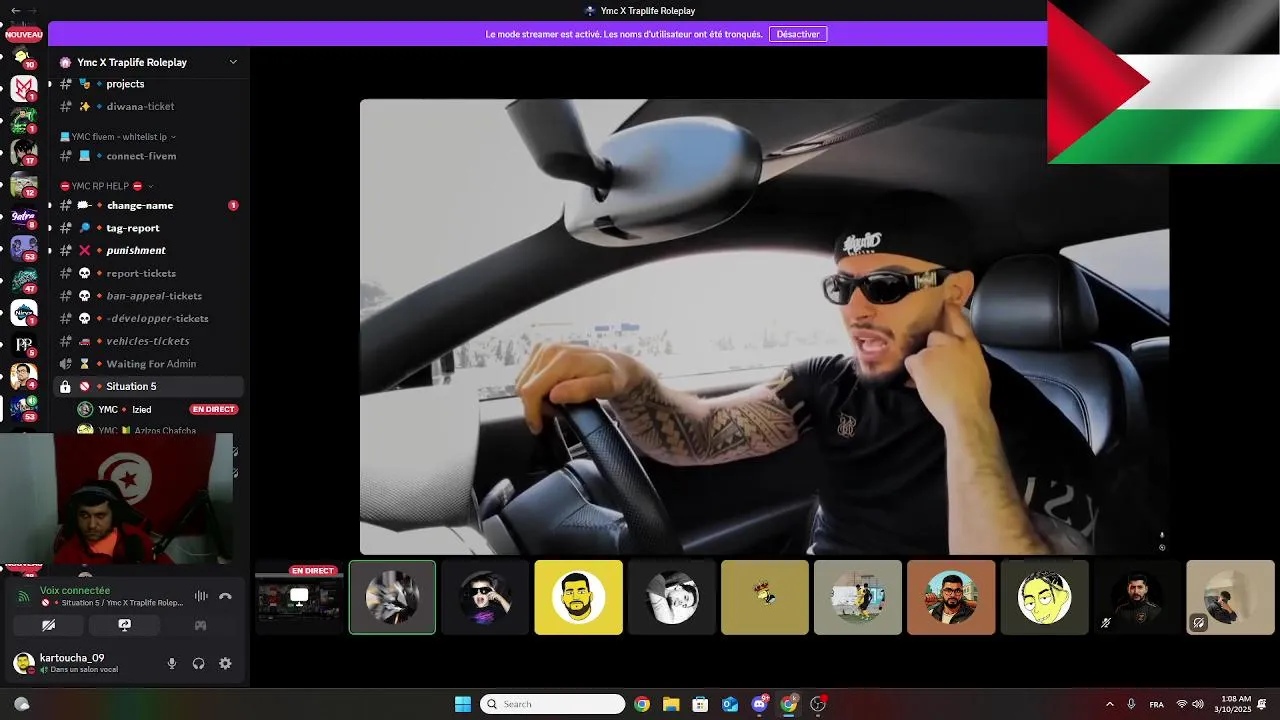
Task: Click the EN DIRECT badge next to Izied
Action: tap(214, 409)
